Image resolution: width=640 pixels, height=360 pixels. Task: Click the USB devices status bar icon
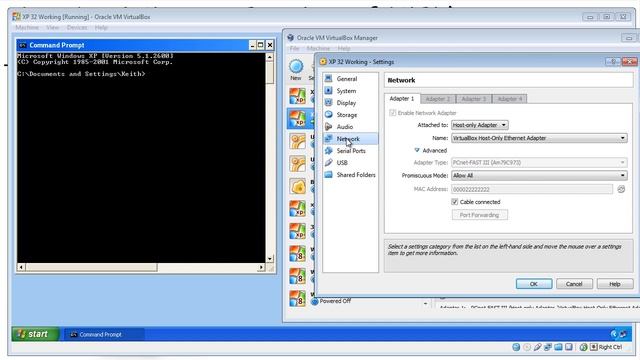click(538, 347)
